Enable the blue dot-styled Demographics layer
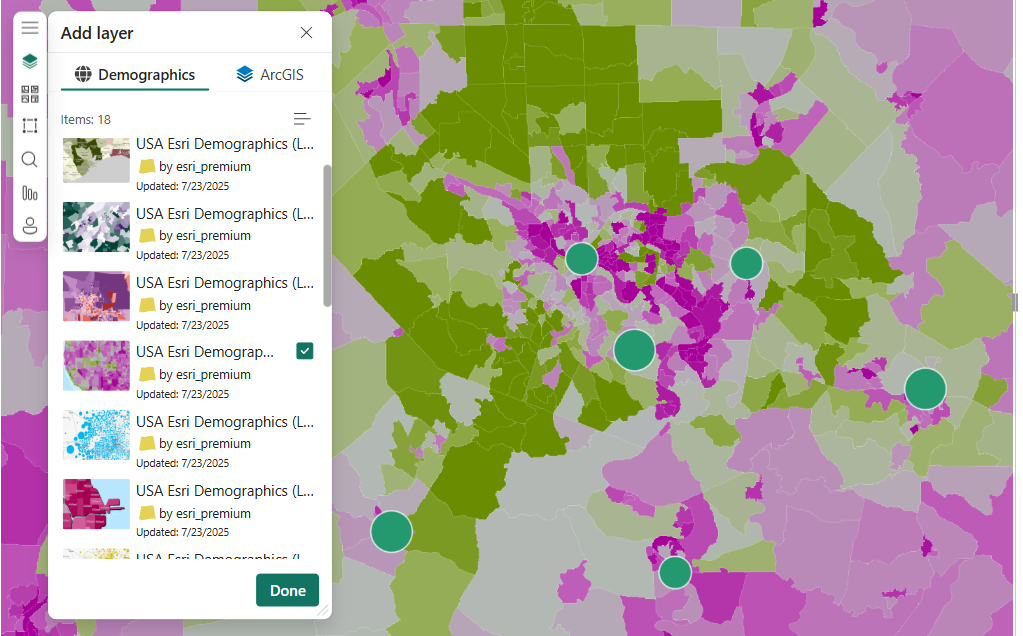This screenshot has width=1023, height=636. [304, 421]
